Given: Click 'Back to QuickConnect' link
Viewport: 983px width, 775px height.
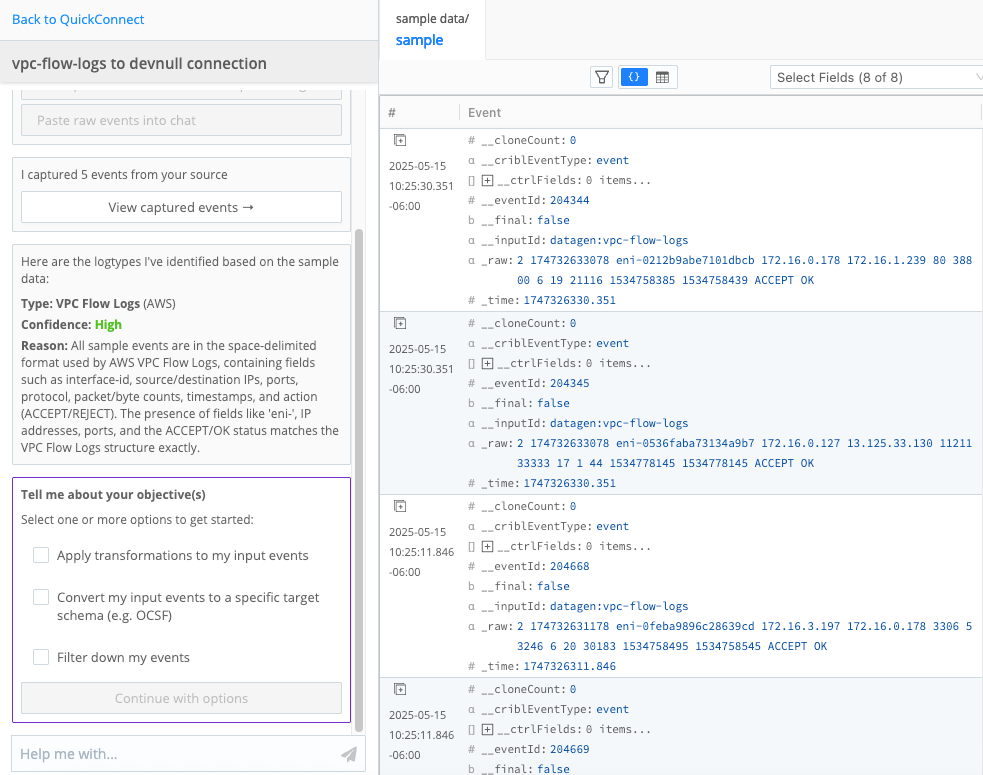Looking at the screenshot, I should [77, 19].
